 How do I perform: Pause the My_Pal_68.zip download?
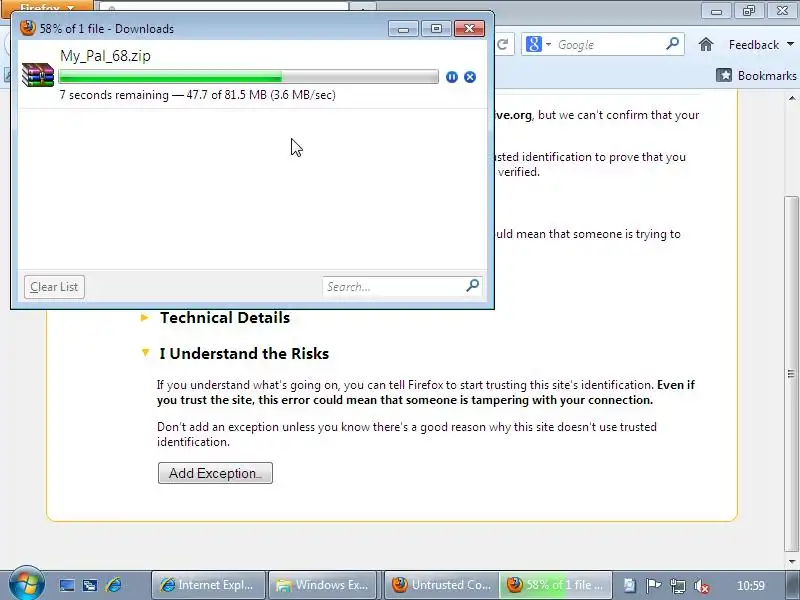pos(452,77)
